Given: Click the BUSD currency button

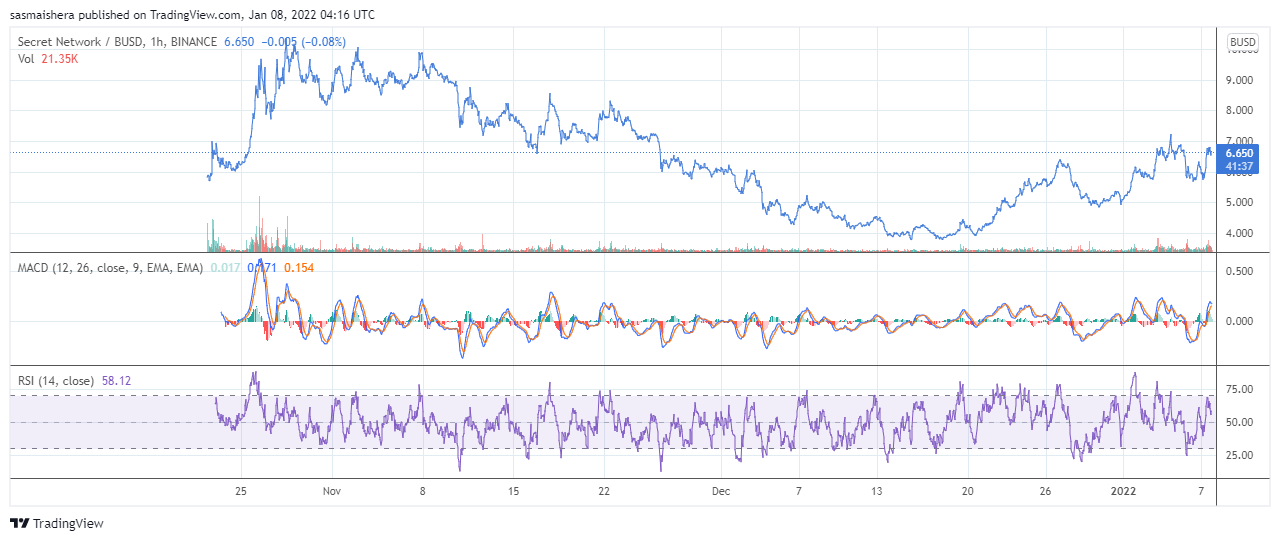Looking at the screenshot, I should [1243, 42].
